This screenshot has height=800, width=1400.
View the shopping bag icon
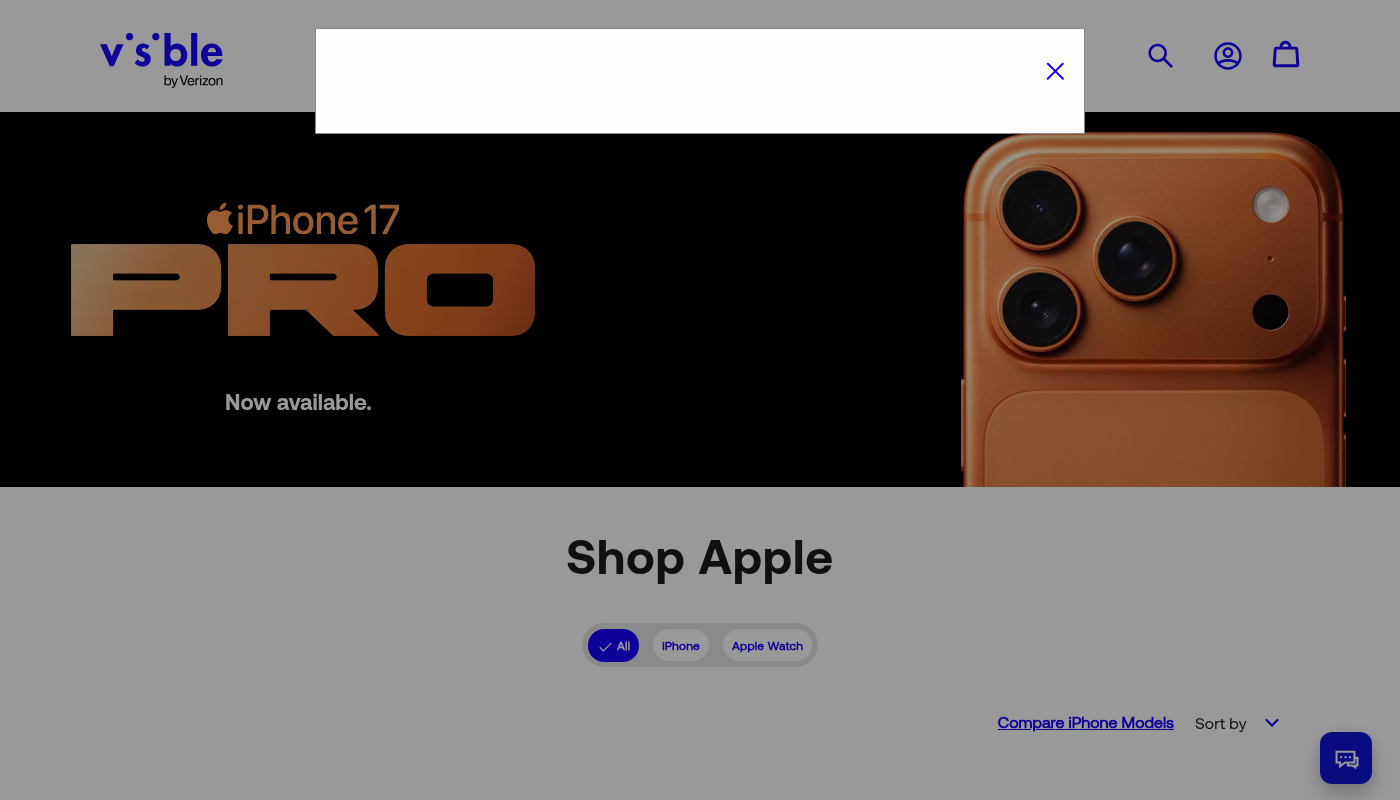tap(1286, 55)
